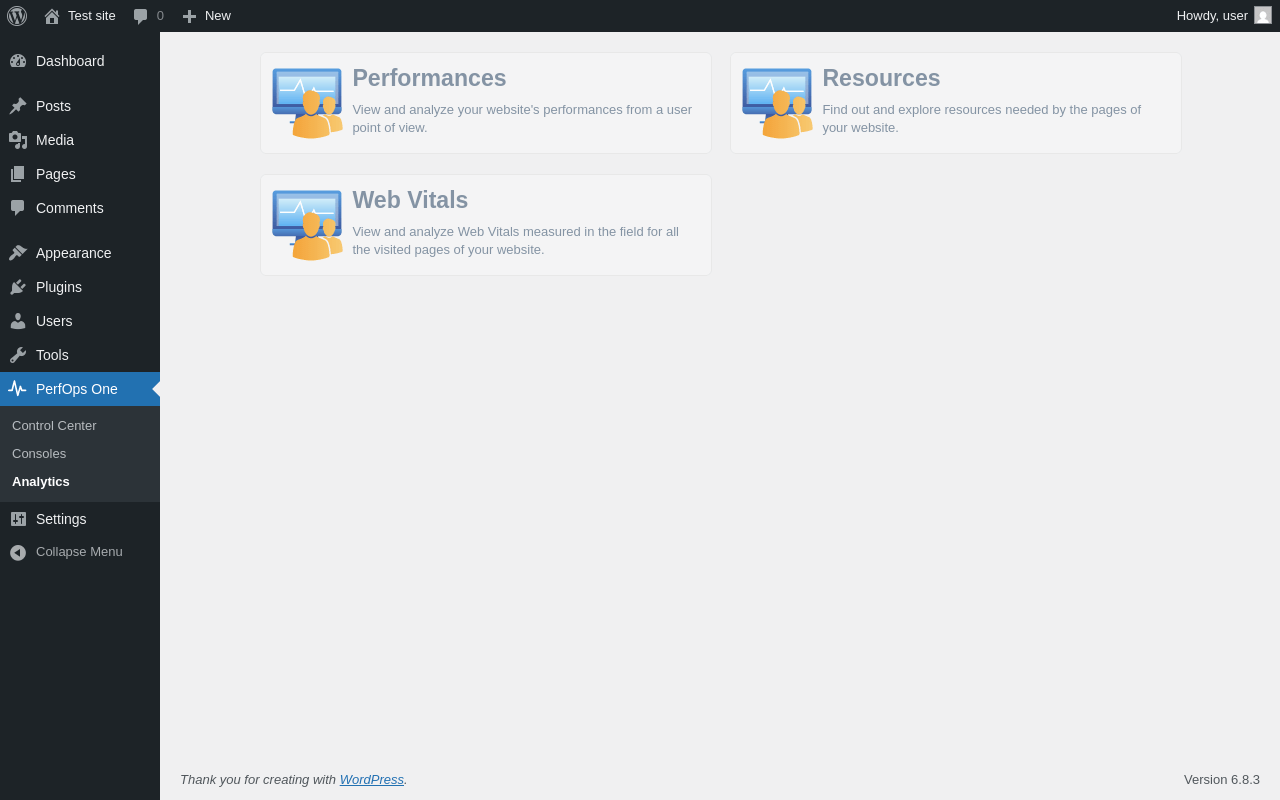Click the New content label
Screen dimensions: 1280x800
218,16
